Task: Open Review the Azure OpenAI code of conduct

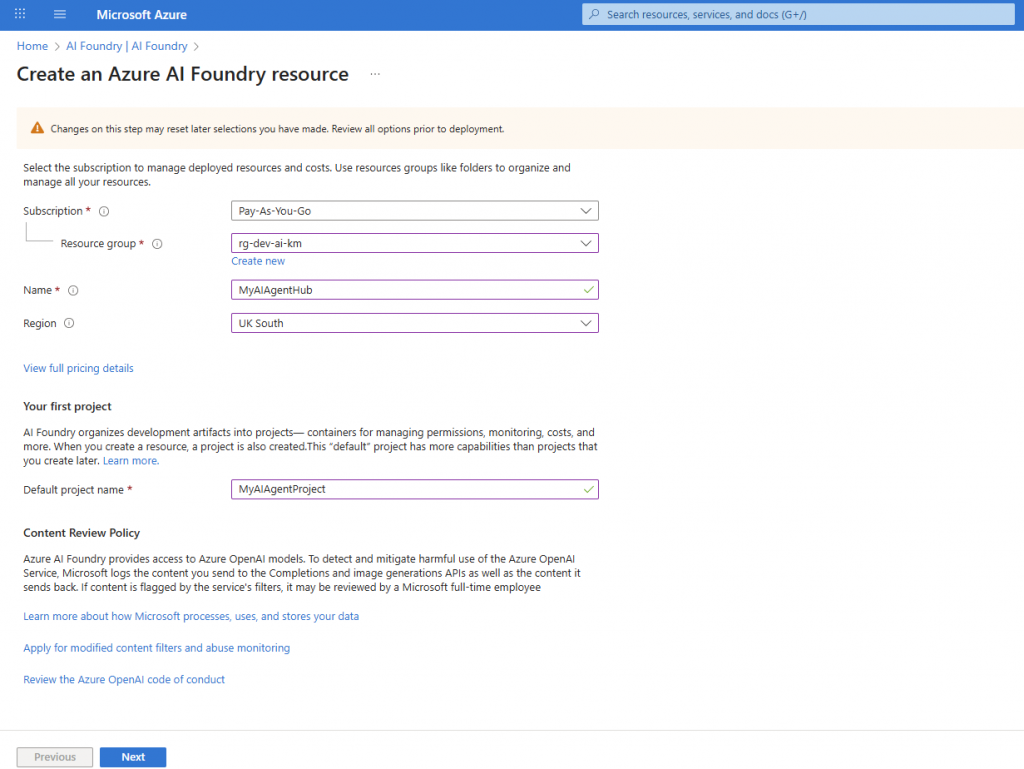Action: click(x=124, y=679)
